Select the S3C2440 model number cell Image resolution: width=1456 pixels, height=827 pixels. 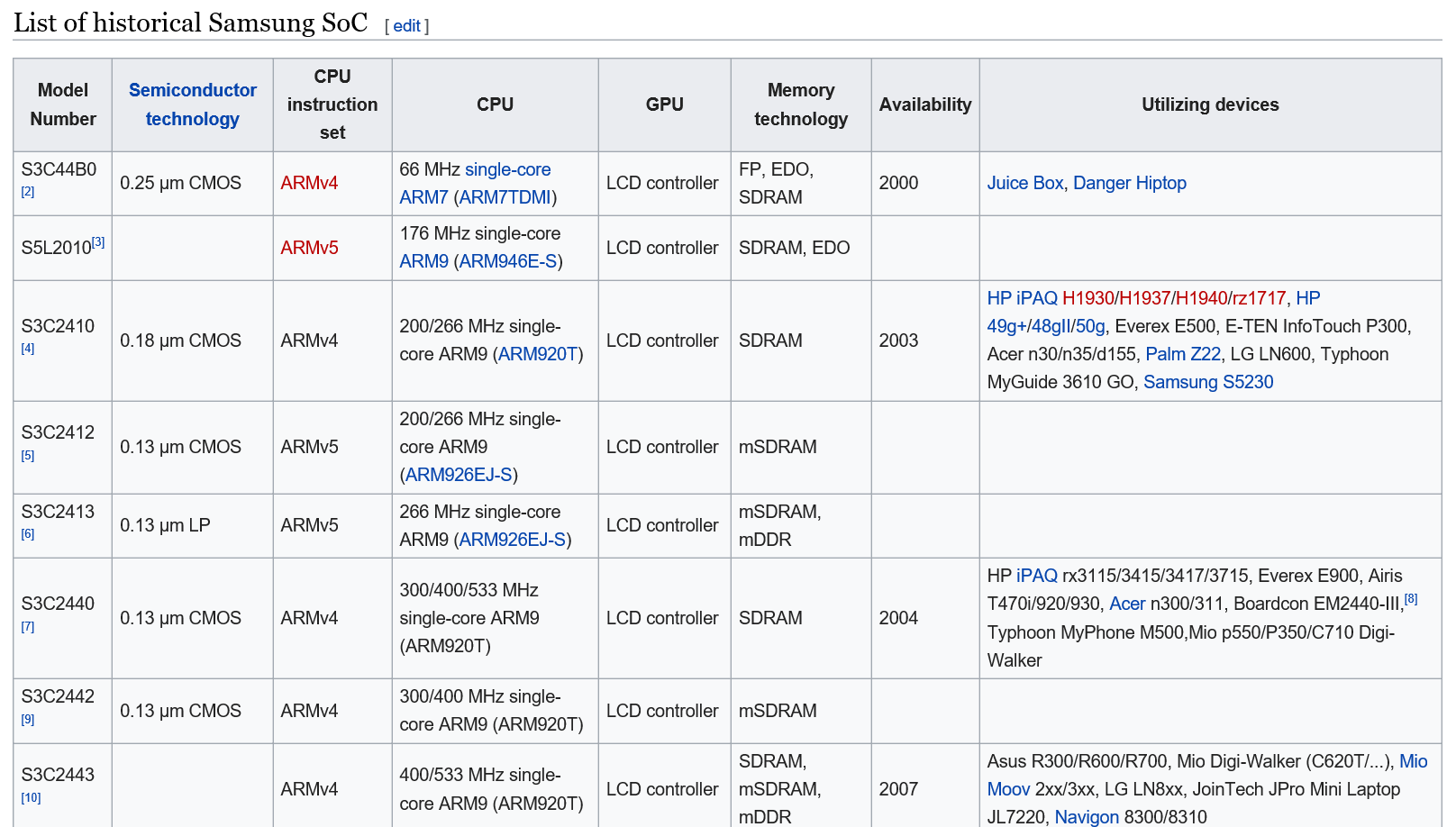tap(63, 618)
